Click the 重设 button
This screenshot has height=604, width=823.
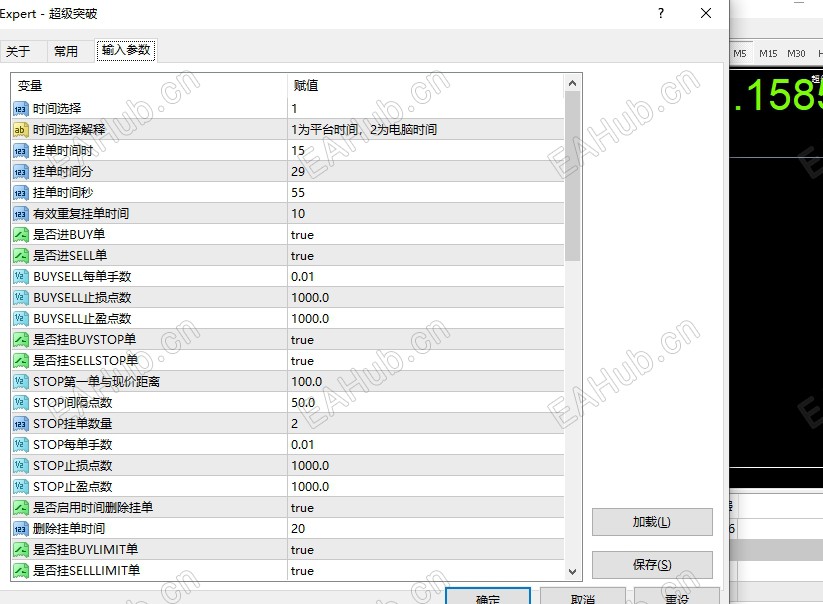click(x=677, y=597)
